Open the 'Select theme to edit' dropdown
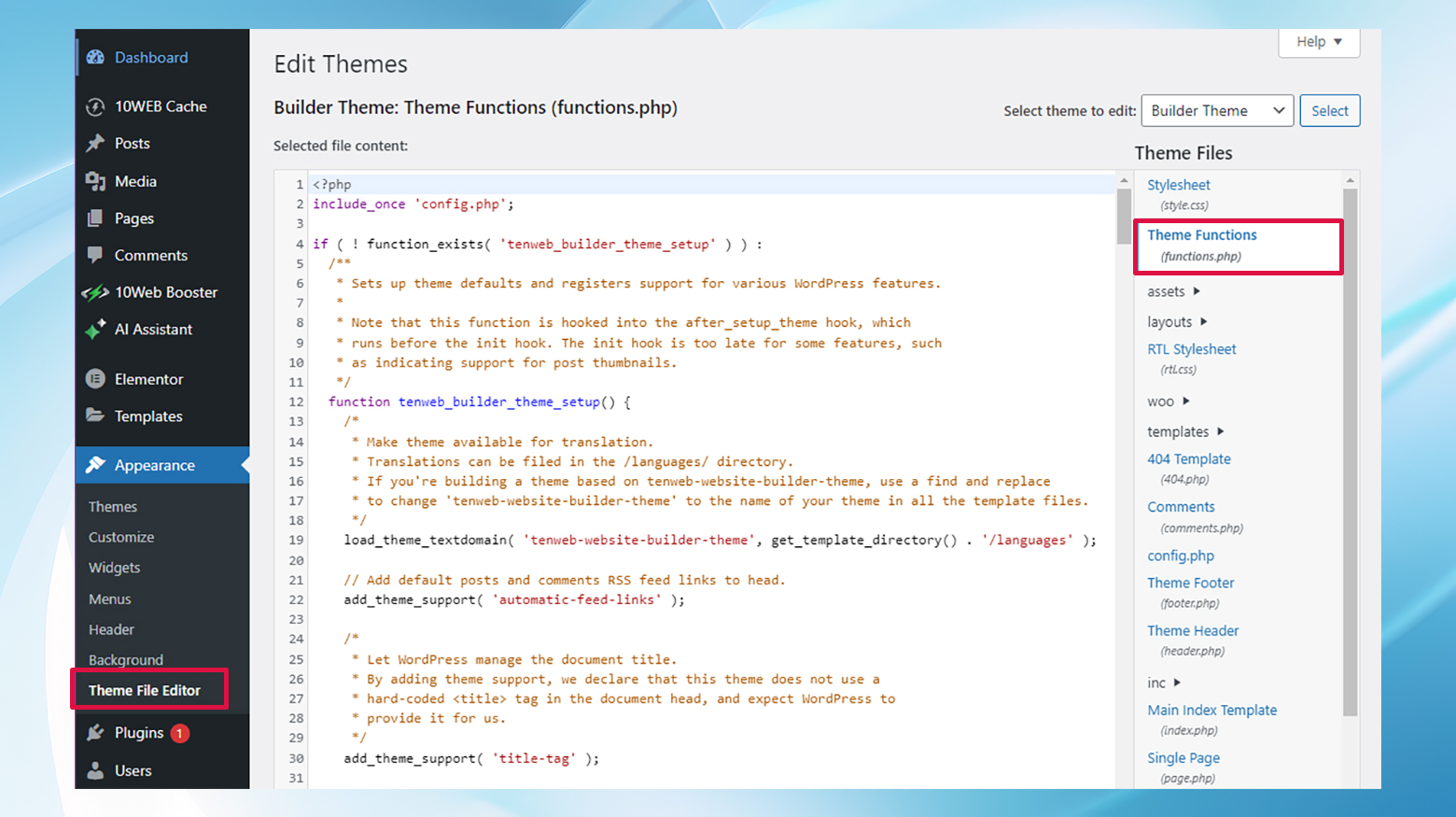The image size is (1456, 817). coord(1217,110)
